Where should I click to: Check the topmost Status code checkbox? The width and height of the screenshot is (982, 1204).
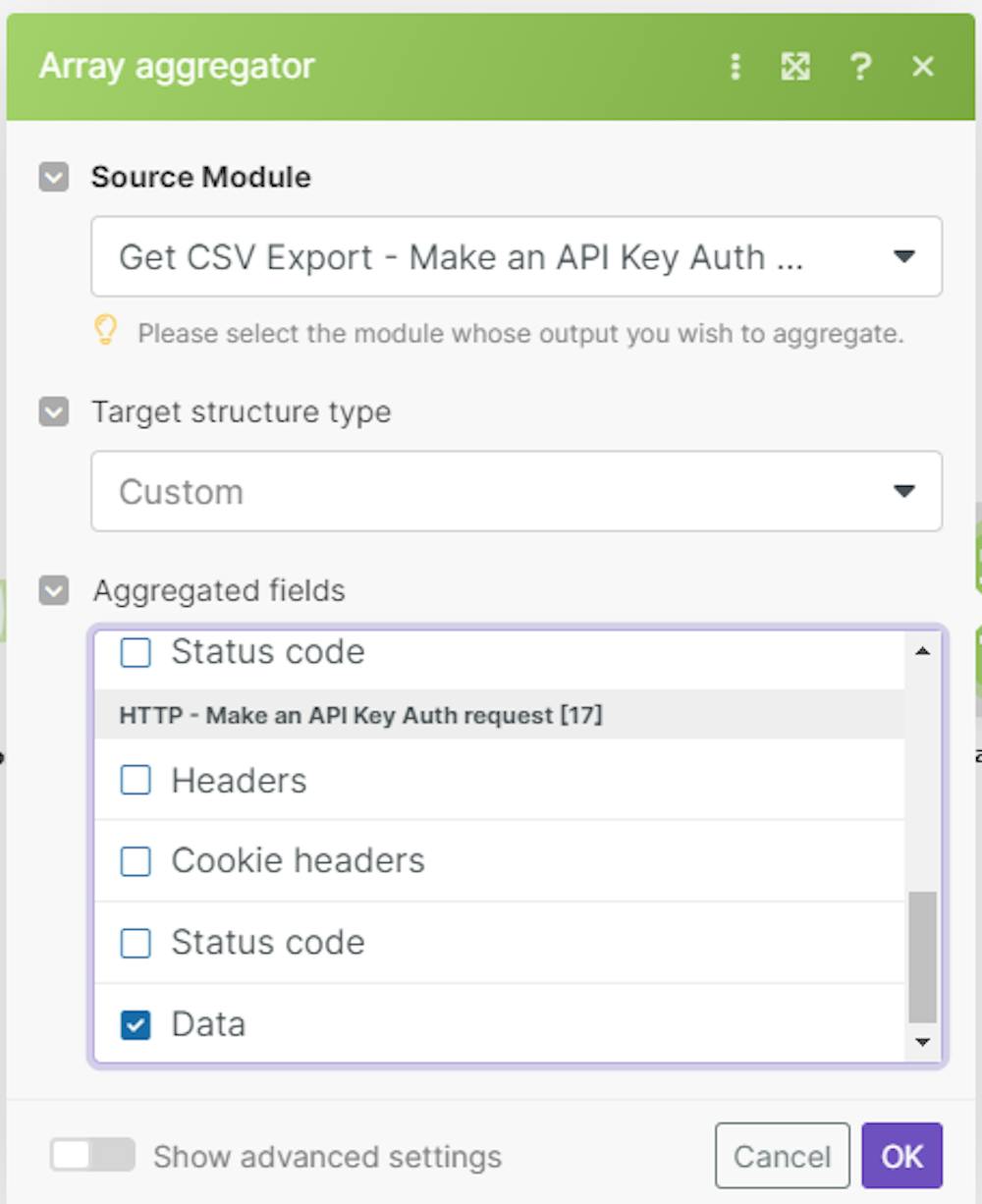click(136, 652)
